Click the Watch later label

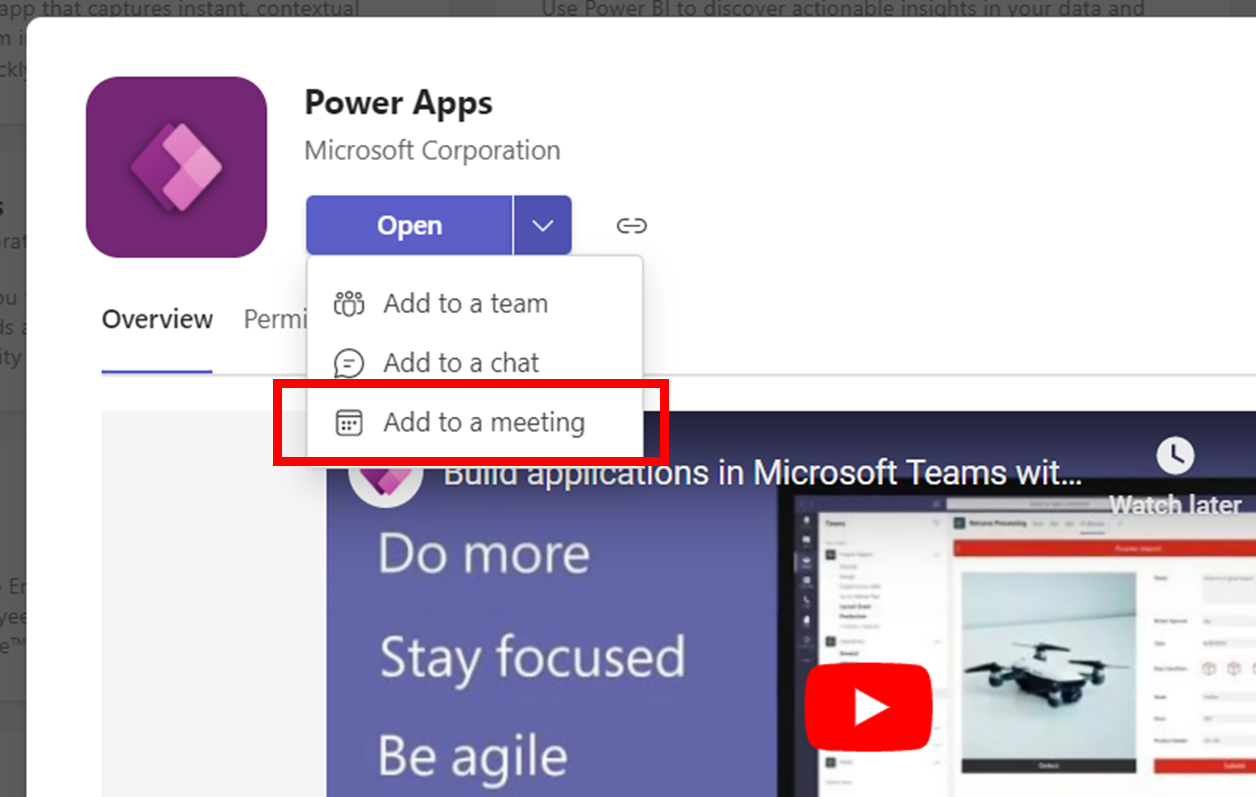[1176, 505]
